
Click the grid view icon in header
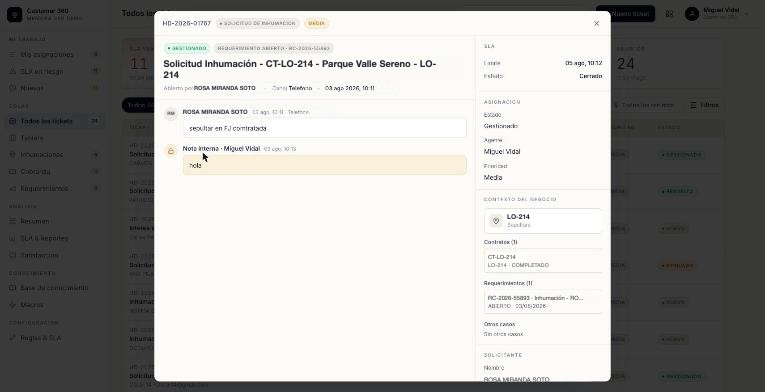click(669, 14)
